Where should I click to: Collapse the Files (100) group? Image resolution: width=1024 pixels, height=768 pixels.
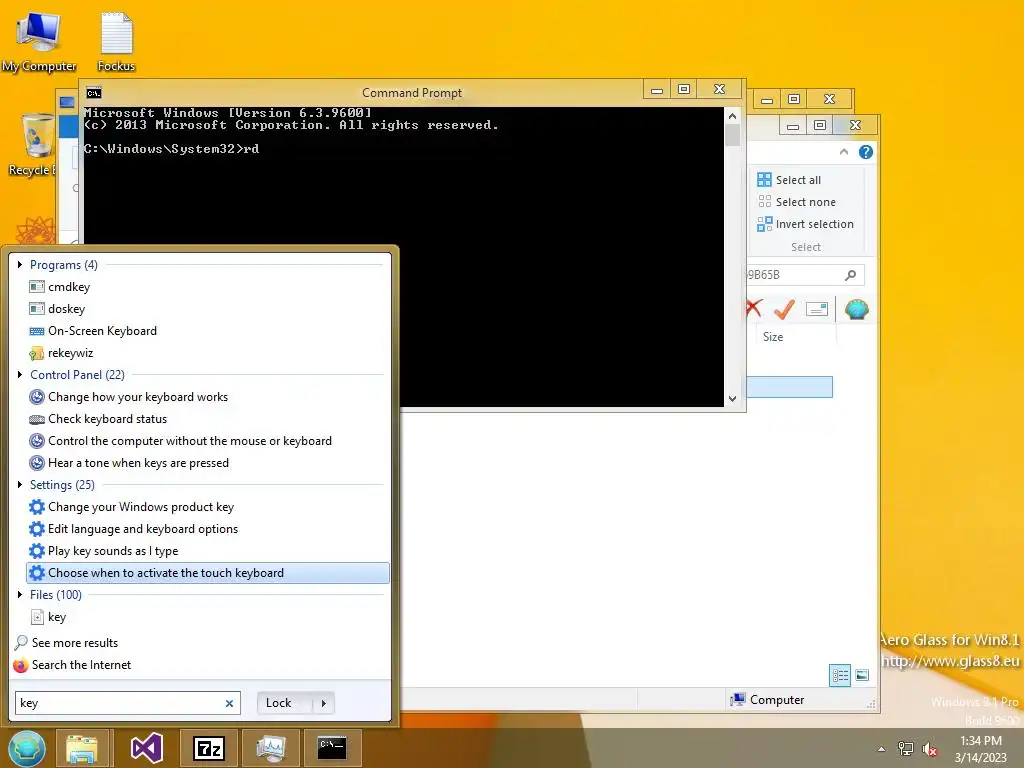tap(20, 595)
